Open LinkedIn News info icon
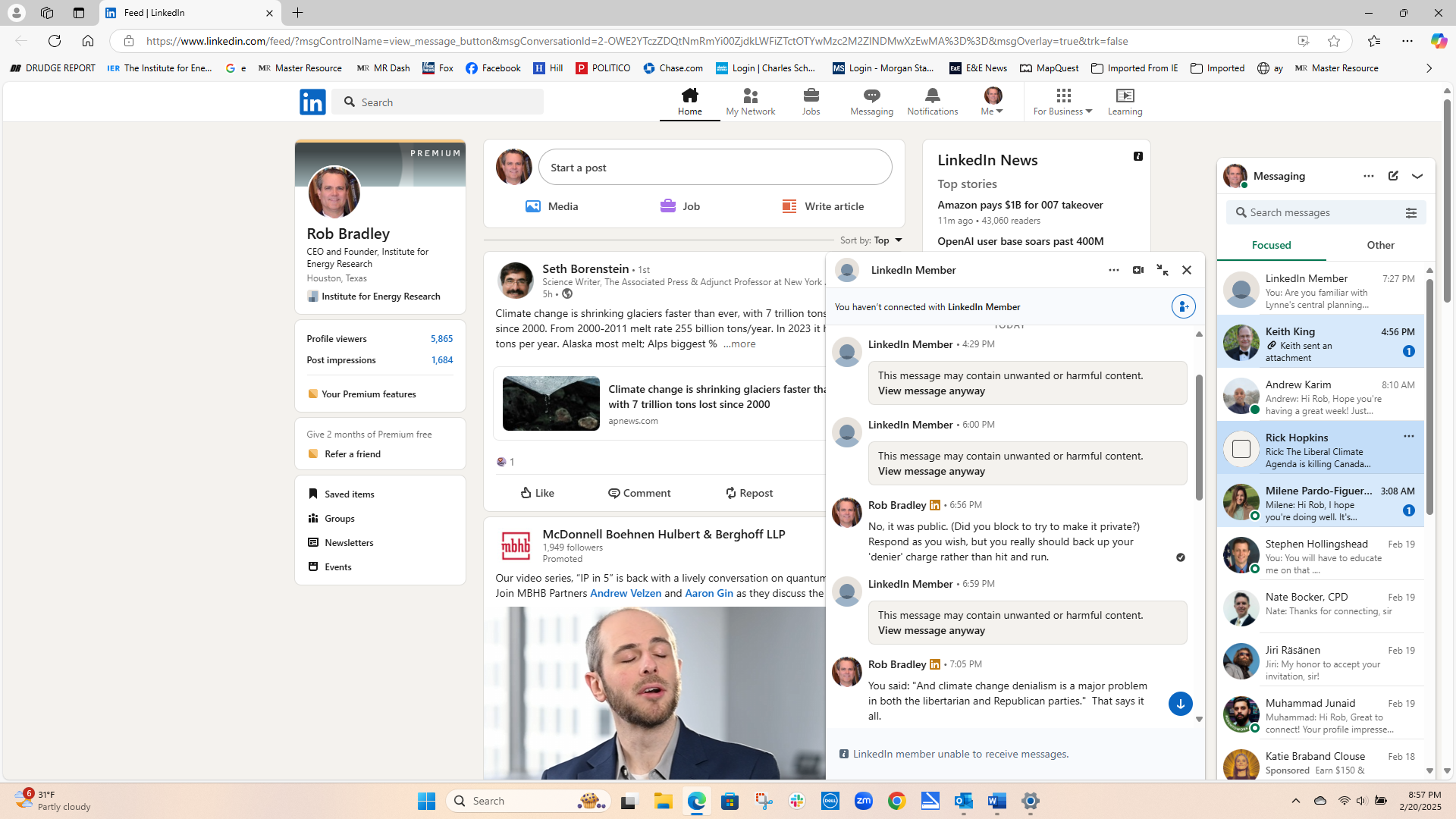The width and height of the screenshot is (1456, 819). pos(1138,156)
